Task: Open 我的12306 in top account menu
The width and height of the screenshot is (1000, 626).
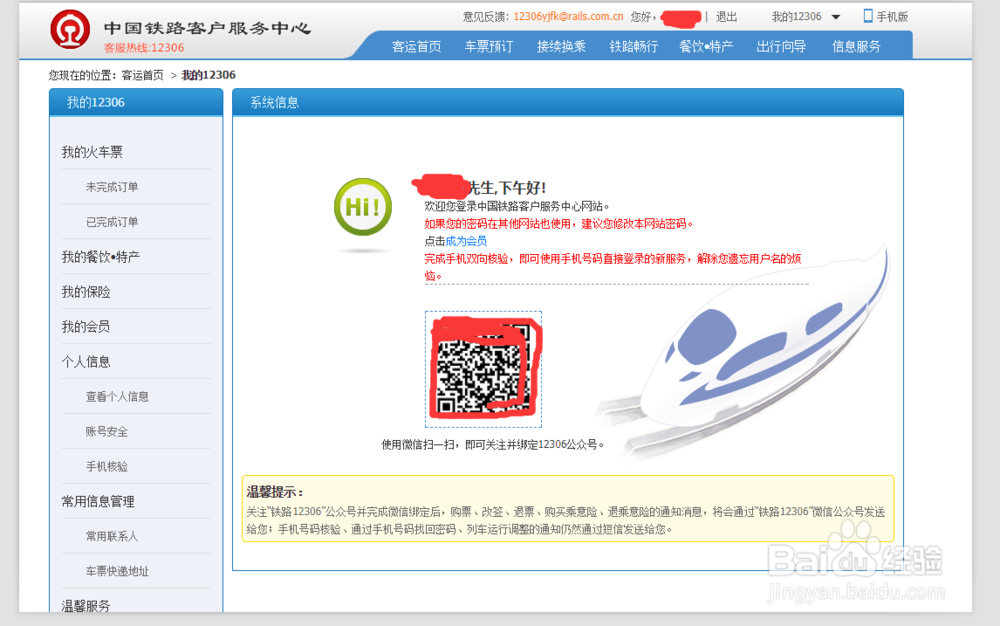Action: (x=797, y=17)
